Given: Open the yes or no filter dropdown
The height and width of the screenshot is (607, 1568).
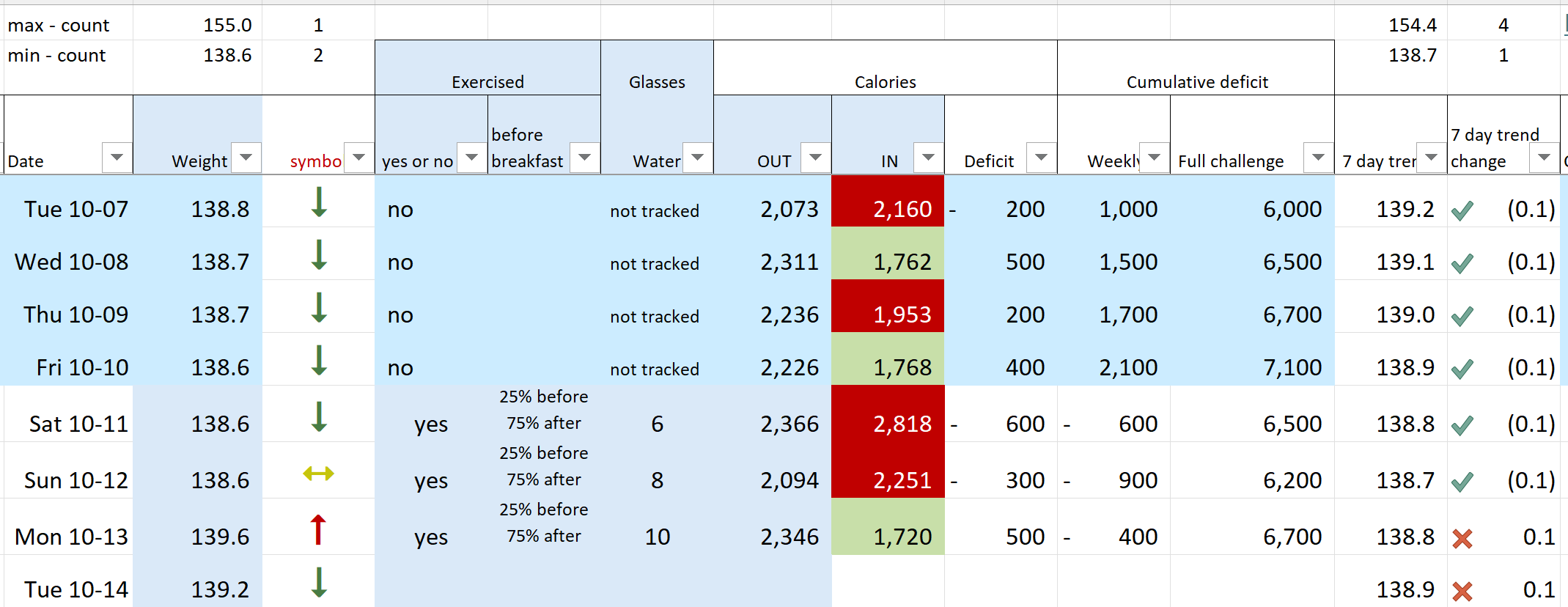Looking at the screenshot, I should click(472, 157).
